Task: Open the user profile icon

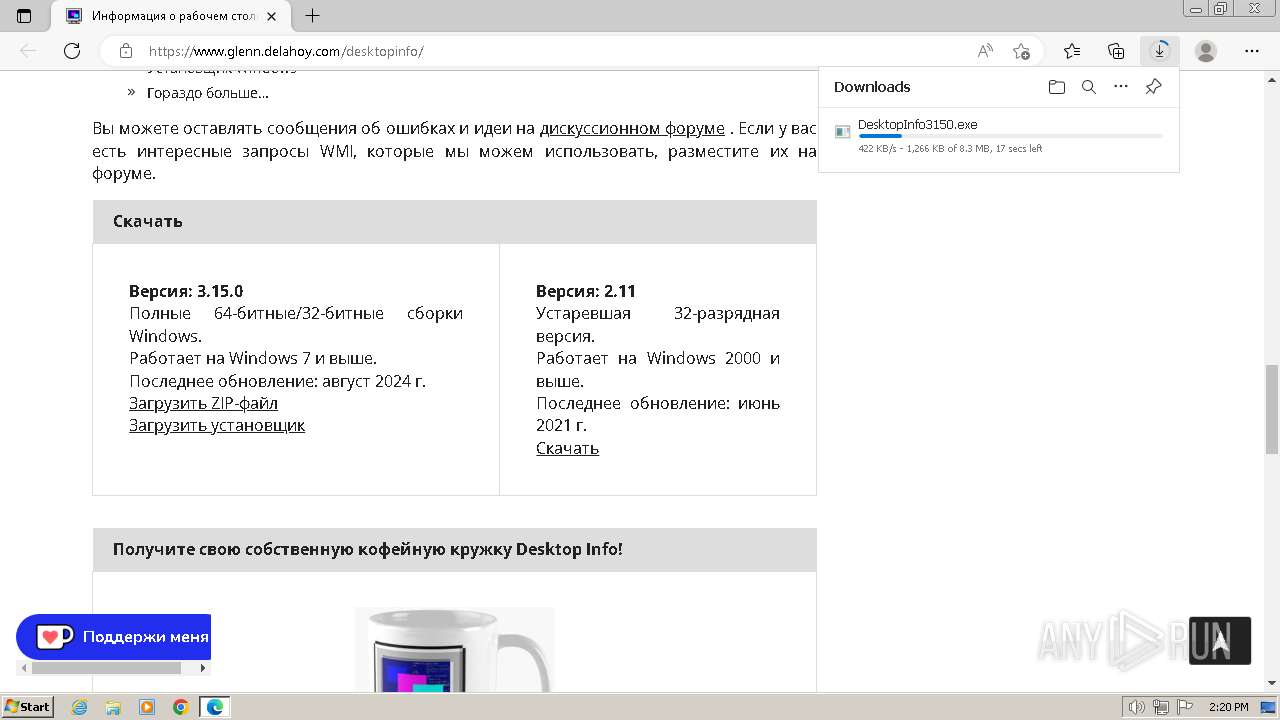Action: [1206, 51]
